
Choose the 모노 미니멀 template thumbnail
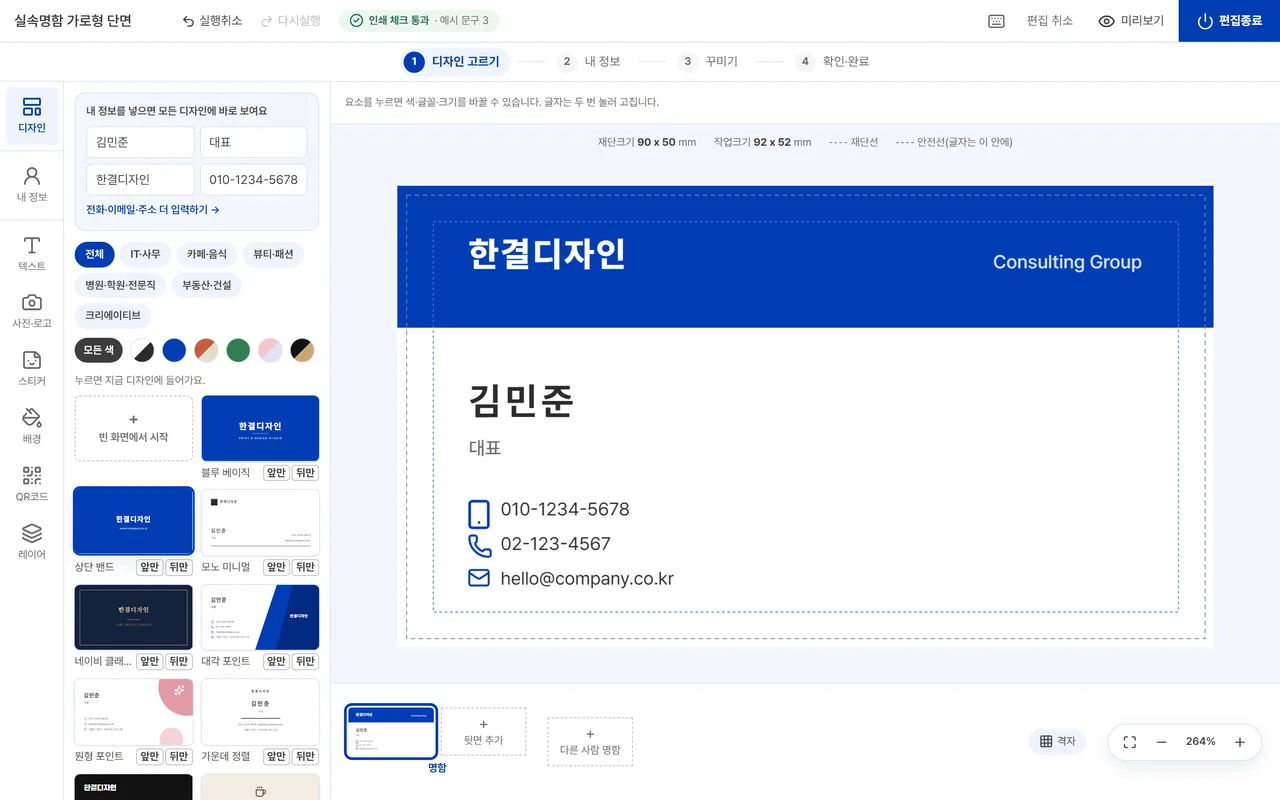(x=260, y=523)
